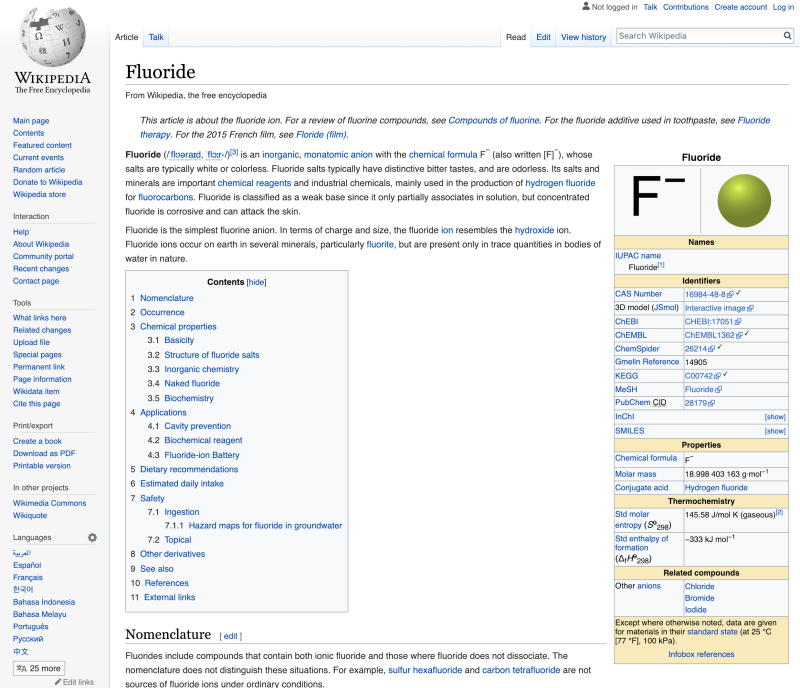Screen dimensions: 800x688
Task: Open Conjugate acid Hydrogen fluoride link
Action: [716, 488]
